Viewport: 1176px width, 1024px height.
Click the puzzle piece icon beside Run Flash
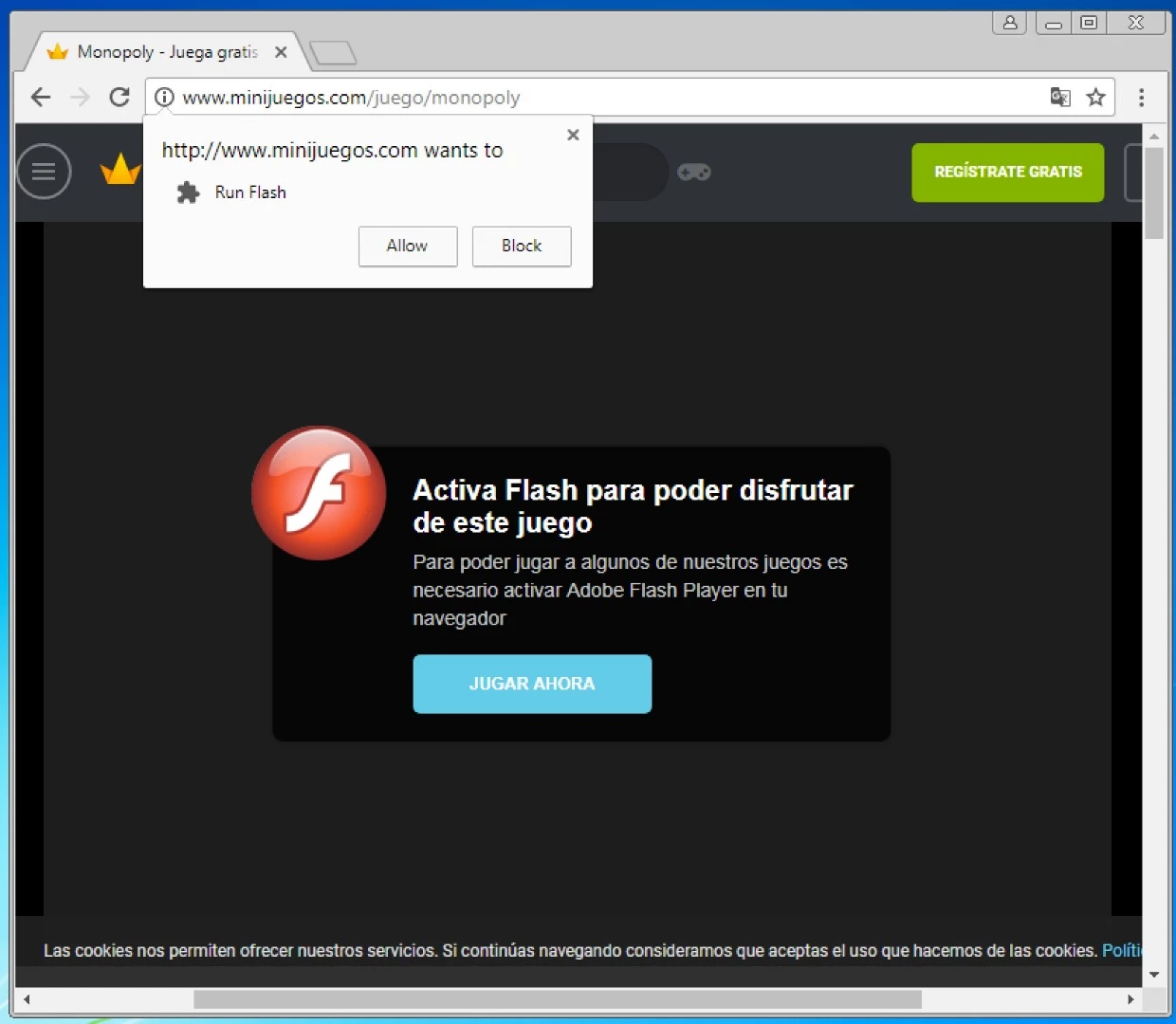(189, 192)
